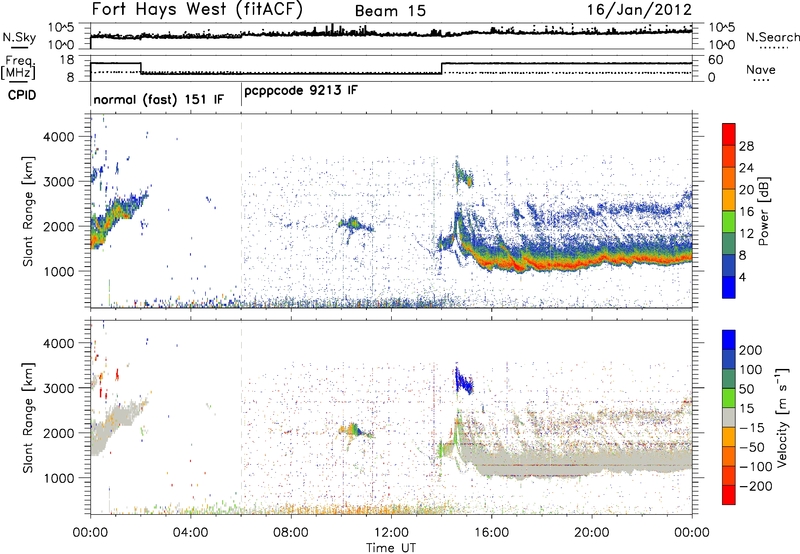Click the 'Fort Hays West (fitACF)' title
The height and width of the screenshot is (554, 800).
point(197,10)
